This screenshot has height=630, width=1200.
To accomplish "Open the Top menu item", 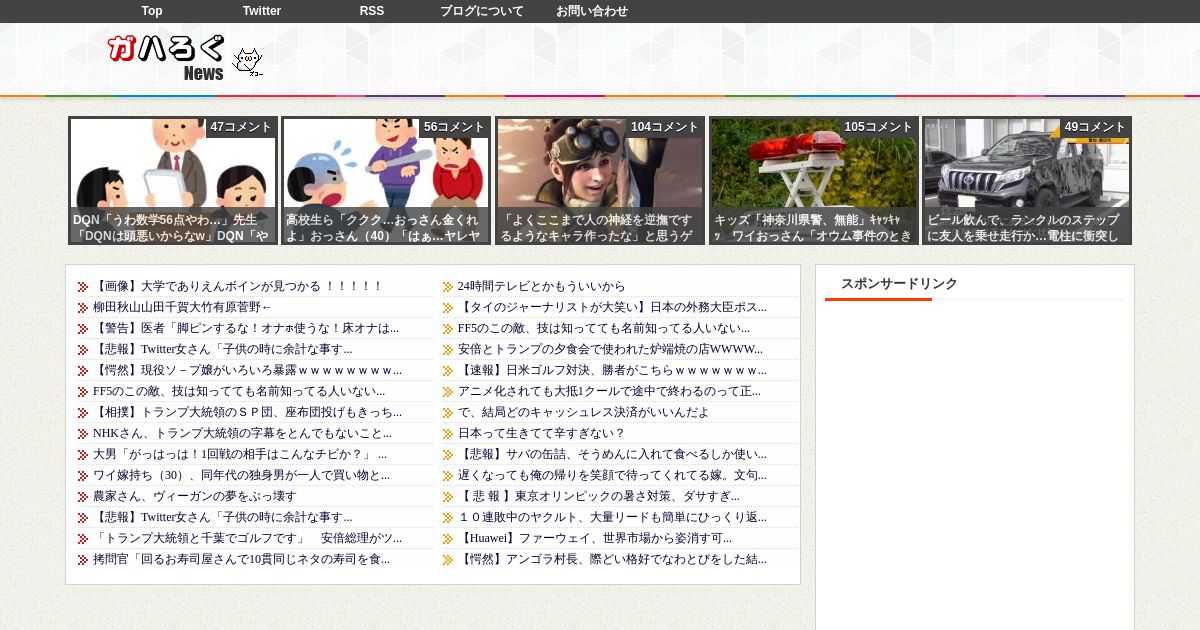I will (x=152, y=11).
